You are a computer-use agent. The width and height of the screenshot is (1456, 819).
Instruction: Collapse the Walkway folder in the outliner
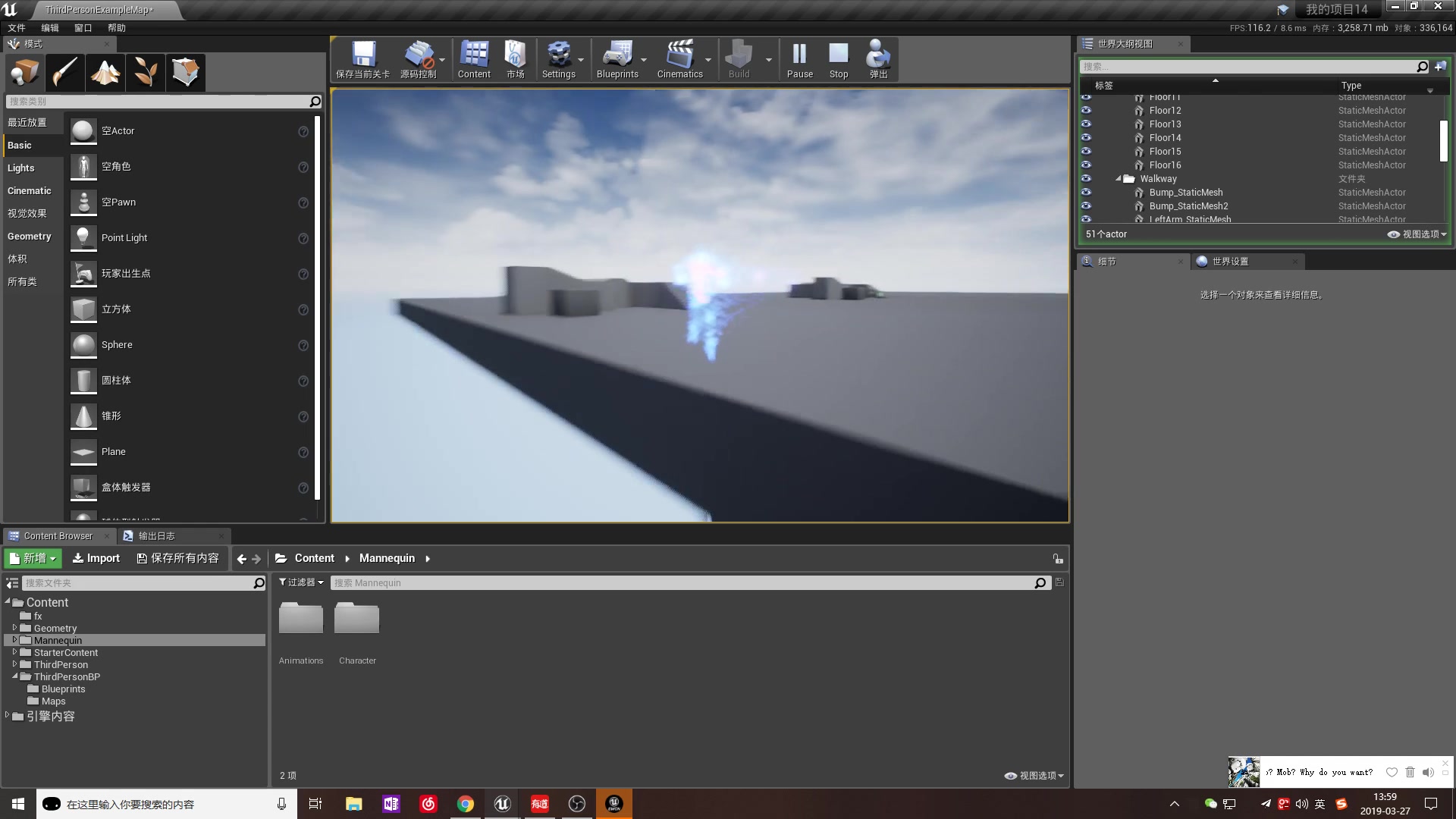[x=1118, y=178]
